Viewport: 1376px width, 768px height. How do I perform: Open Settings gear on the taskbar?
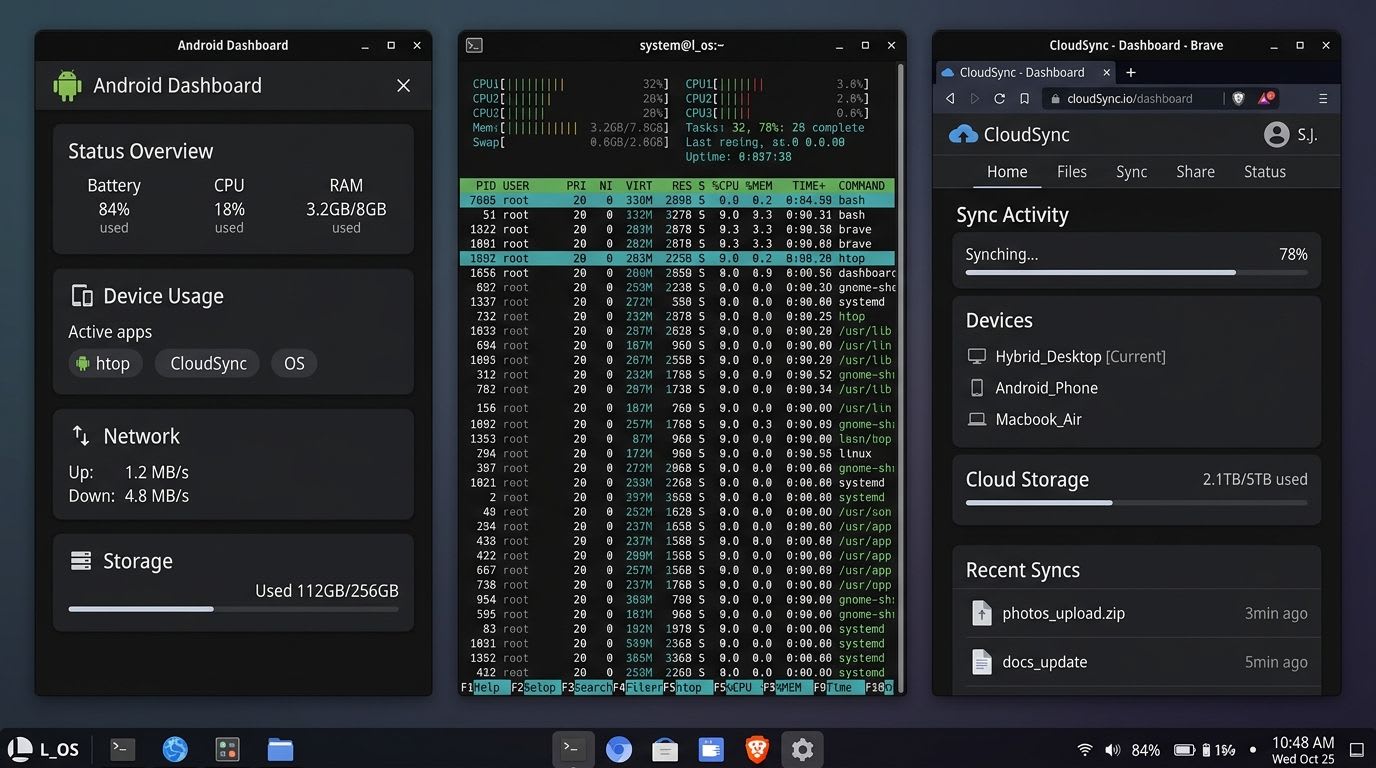[x=802, y=749]
